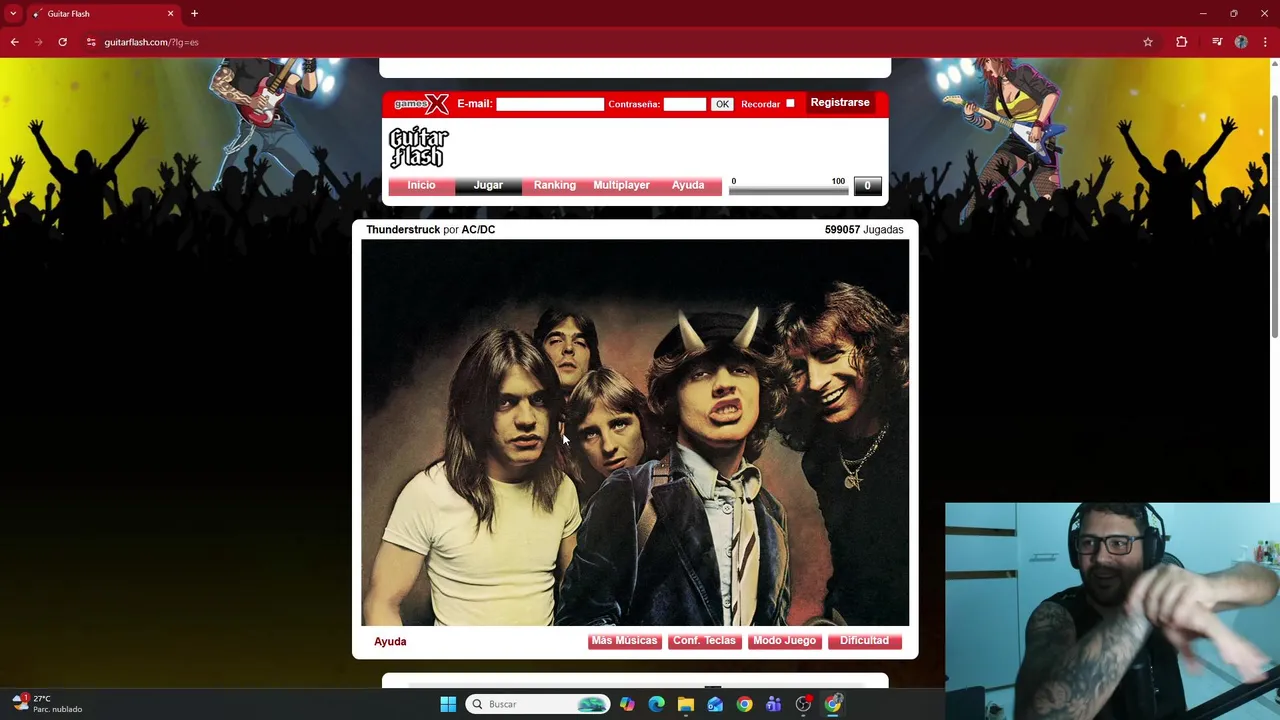Open a new browser tab
The width and height of the screenshot is (1280, 720).
coord(194,14)
